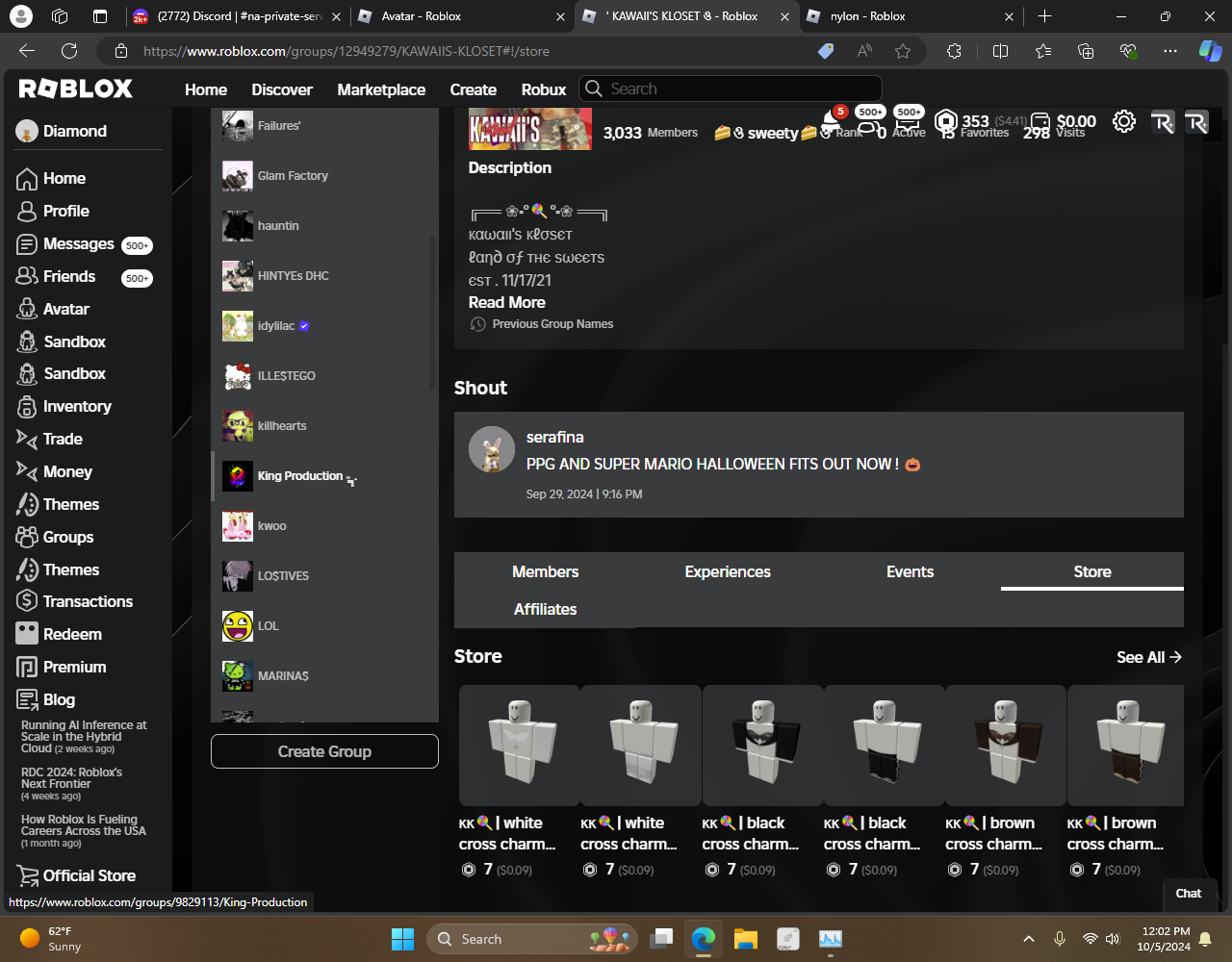1232x962 pixels.
Task: Select the Glam Factory group
Action: pyautogui.click(x=324, y=176)
